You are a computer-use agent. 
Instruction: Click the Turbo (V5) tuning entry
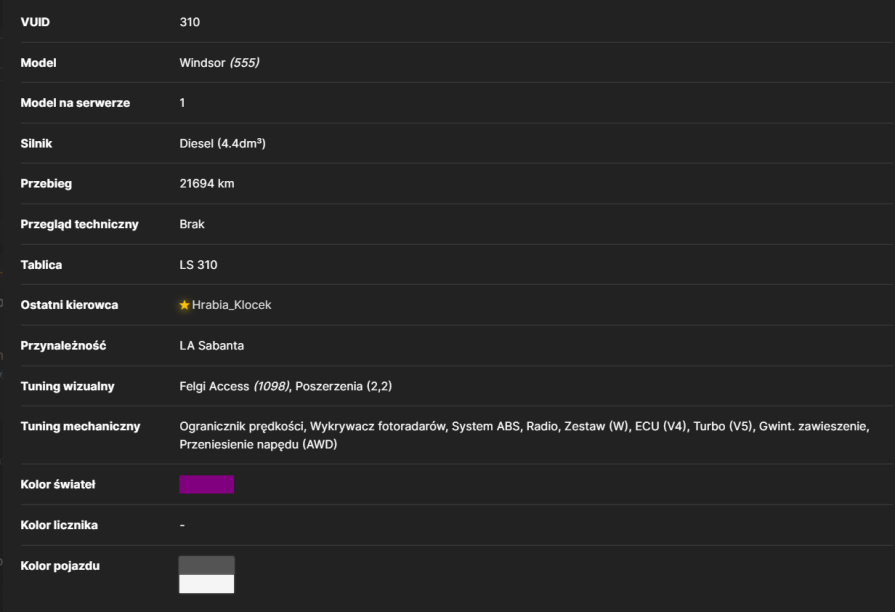point(723,426)
